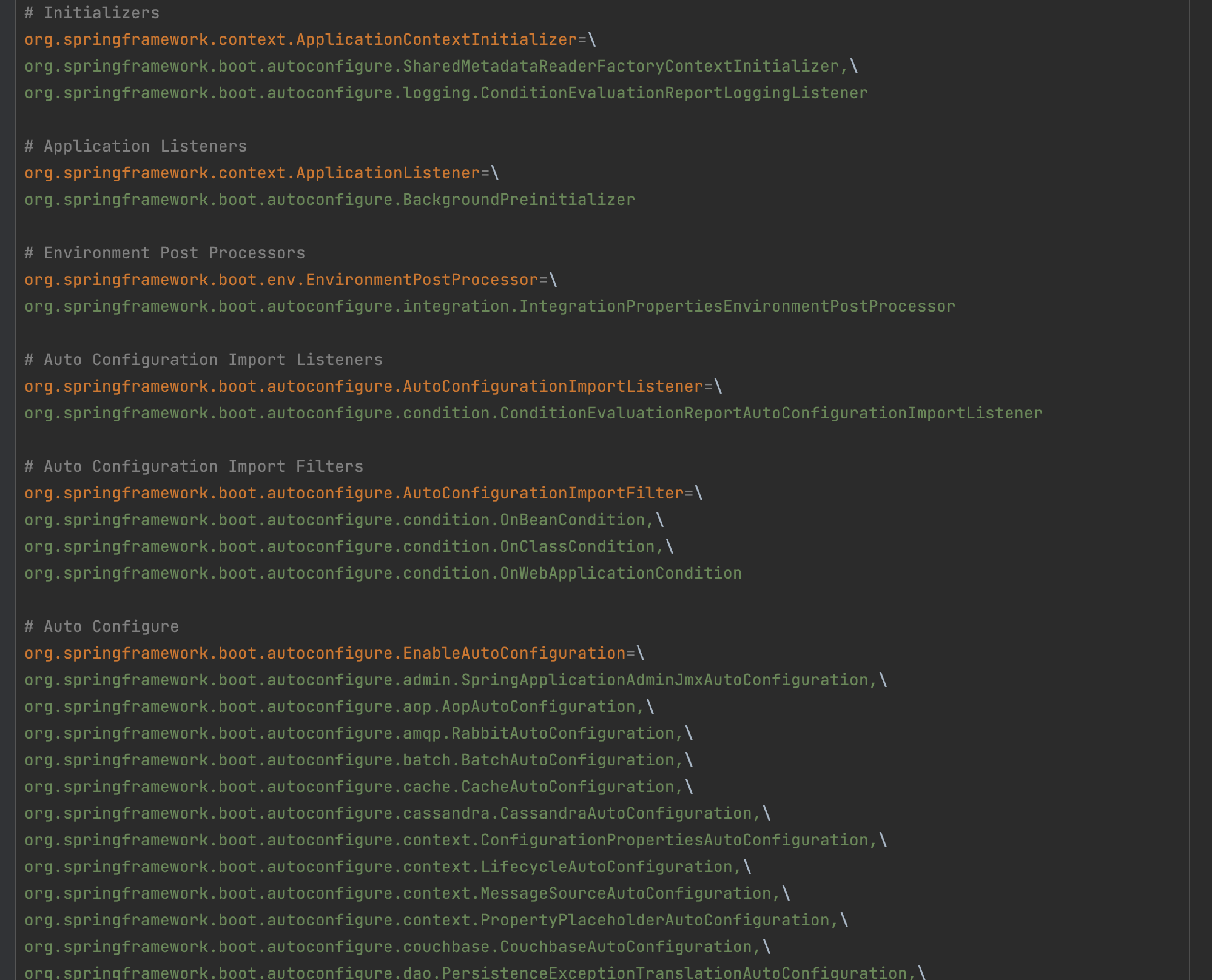Click SpringApplicationAdminJmxAutoConfiguration class name

click(x=664, y=680)
